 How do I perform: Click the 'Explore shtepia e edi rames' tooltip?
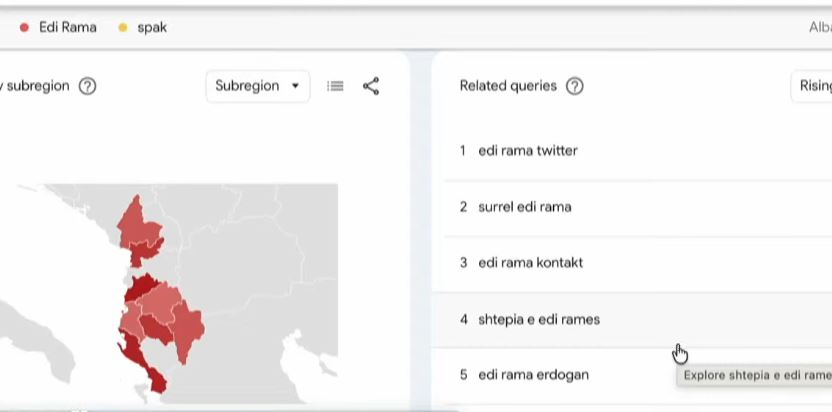pos(755,376)
